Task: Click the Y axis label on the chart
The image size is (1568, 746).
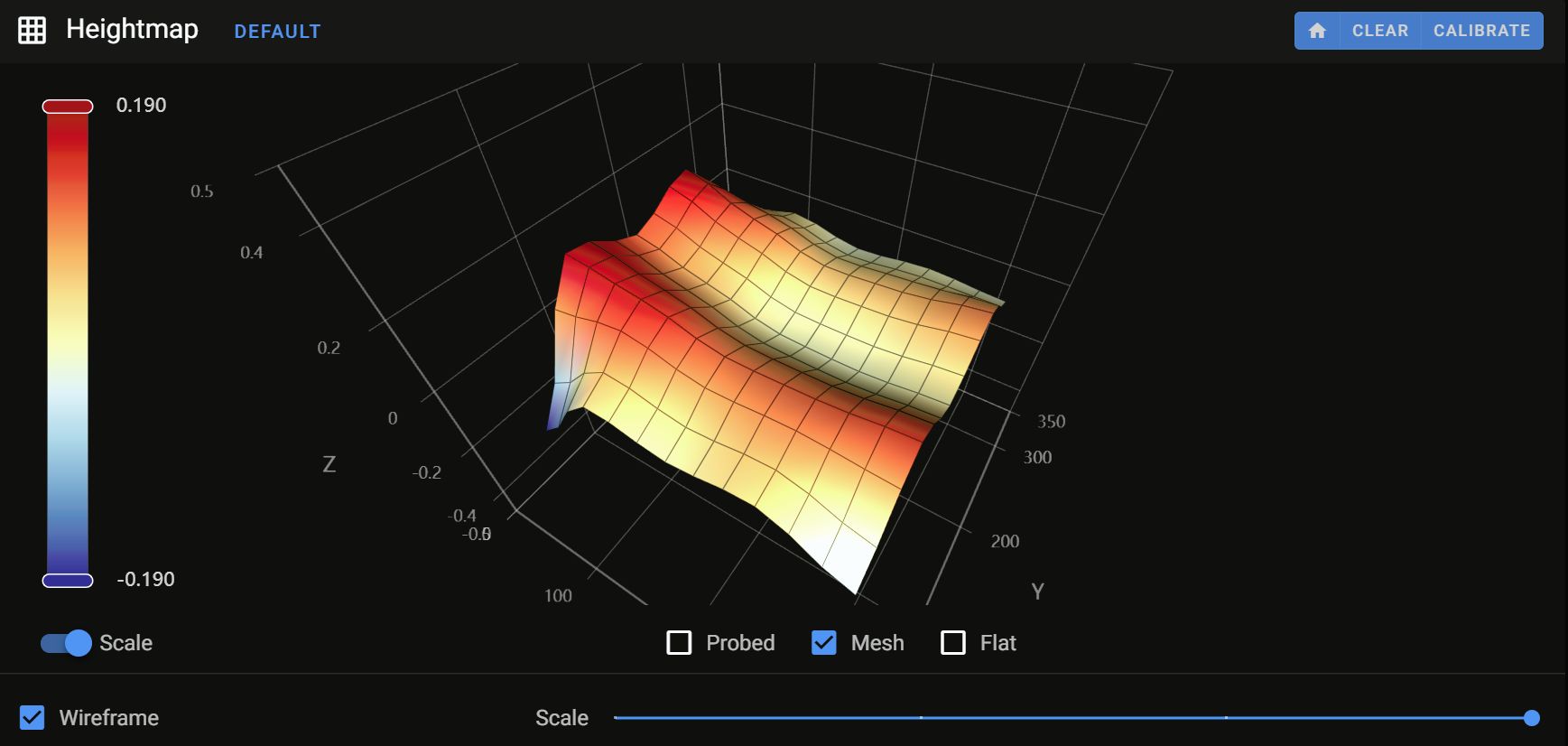Action: click(x=1037, y=592)
